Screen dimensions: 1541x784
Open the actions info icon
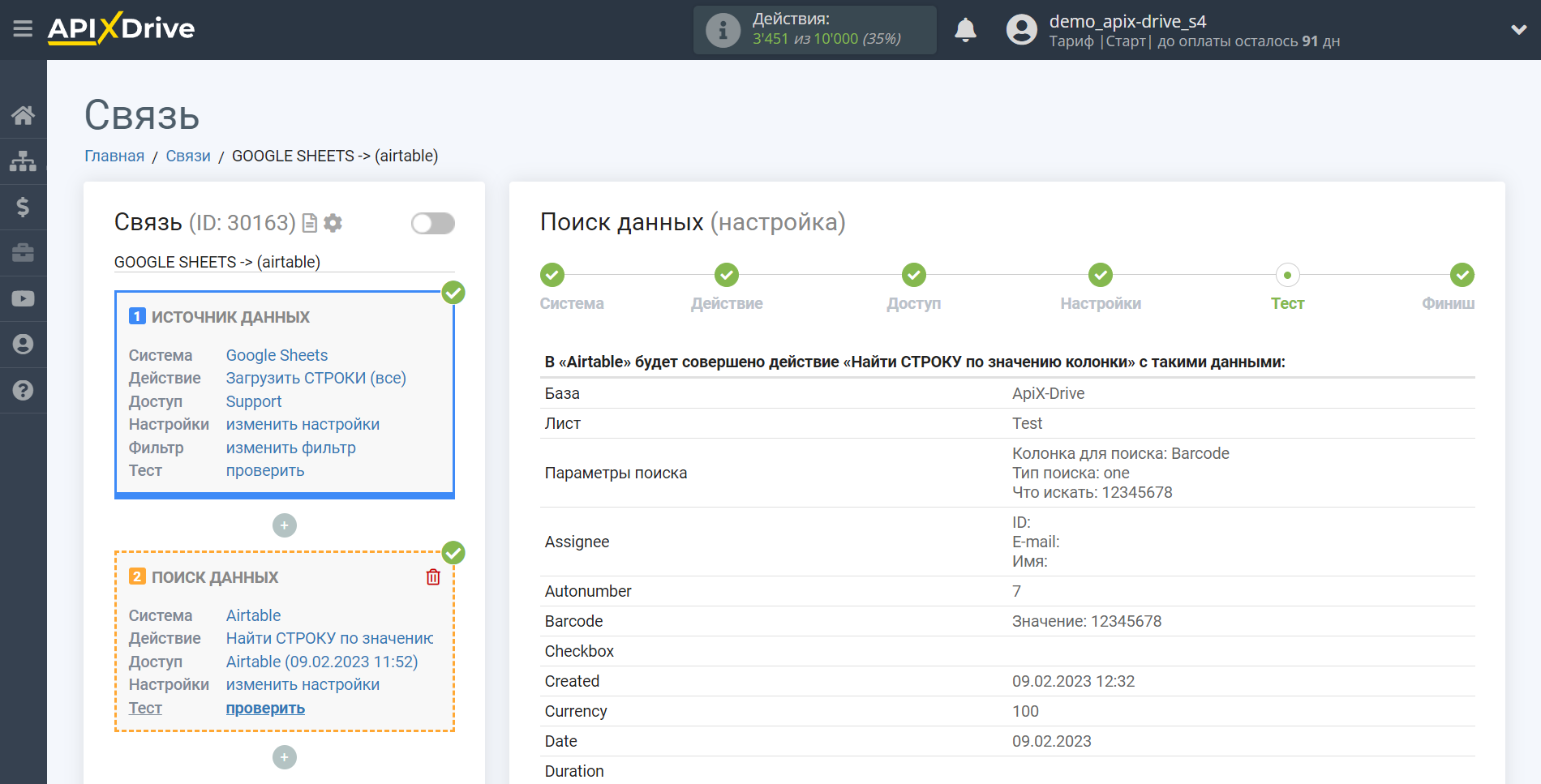[723, 30]
